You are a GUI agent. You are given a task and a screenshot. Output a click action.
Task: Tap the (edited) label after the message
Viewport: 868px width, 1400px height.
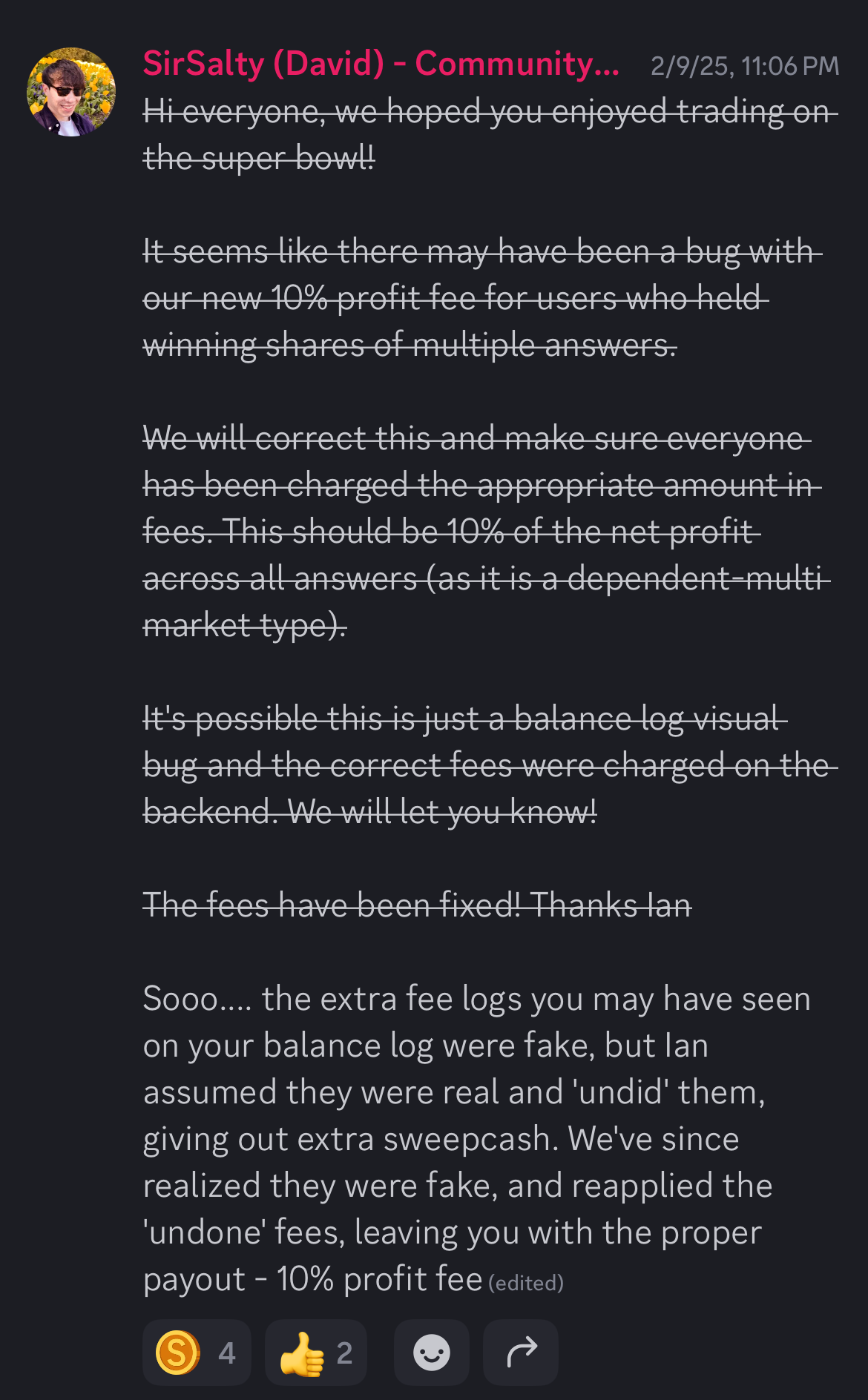(526, 1283)
